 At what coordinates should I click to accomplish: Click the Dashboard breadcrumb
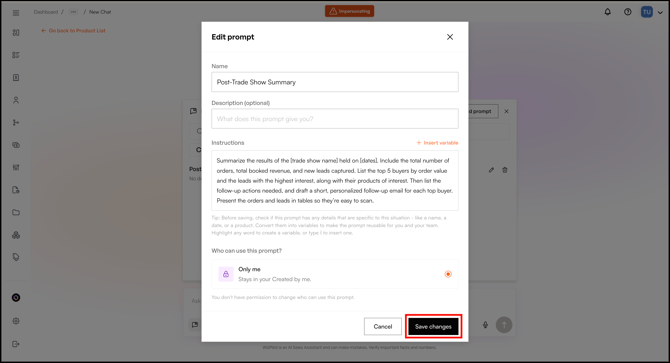click(x=46, y=12)
